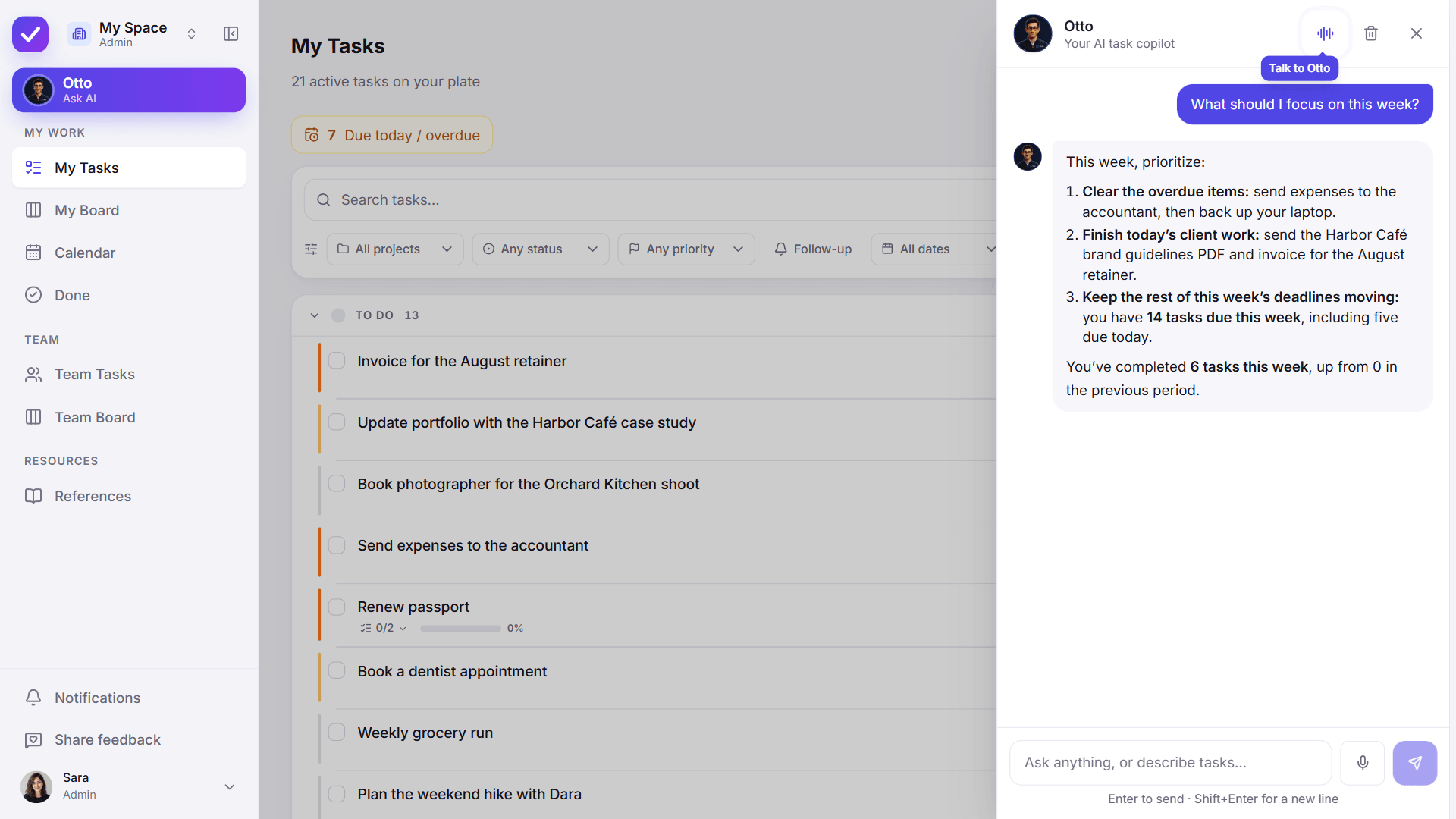Viewport: 1456px width, 819px height.
Task: Clear chat with the trash icon
Action: coord(1371,33)
